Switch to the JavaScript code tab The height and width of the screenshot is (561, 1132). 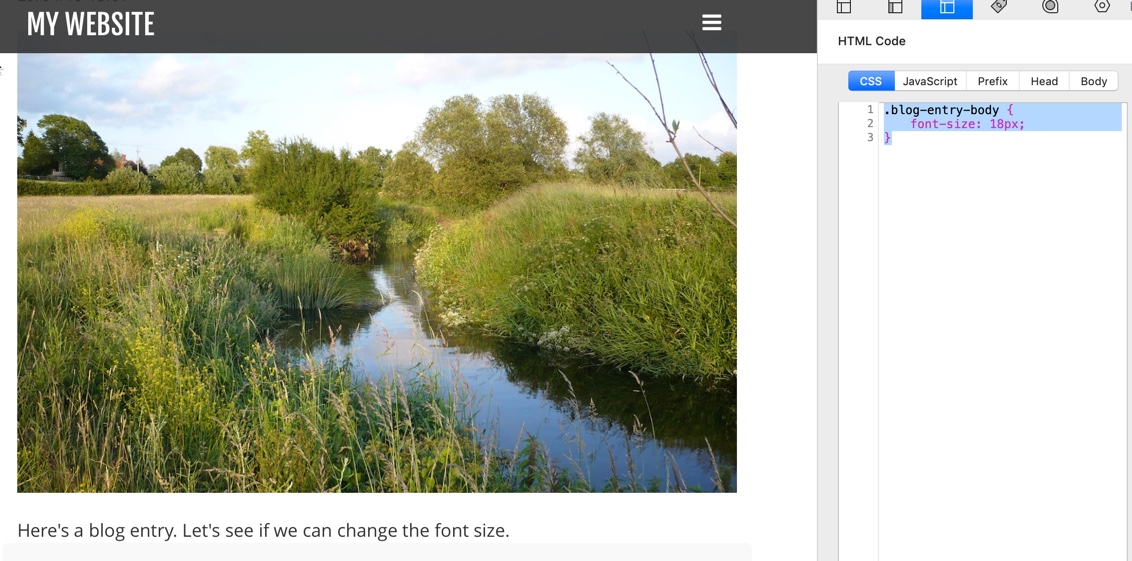(930, 81)
